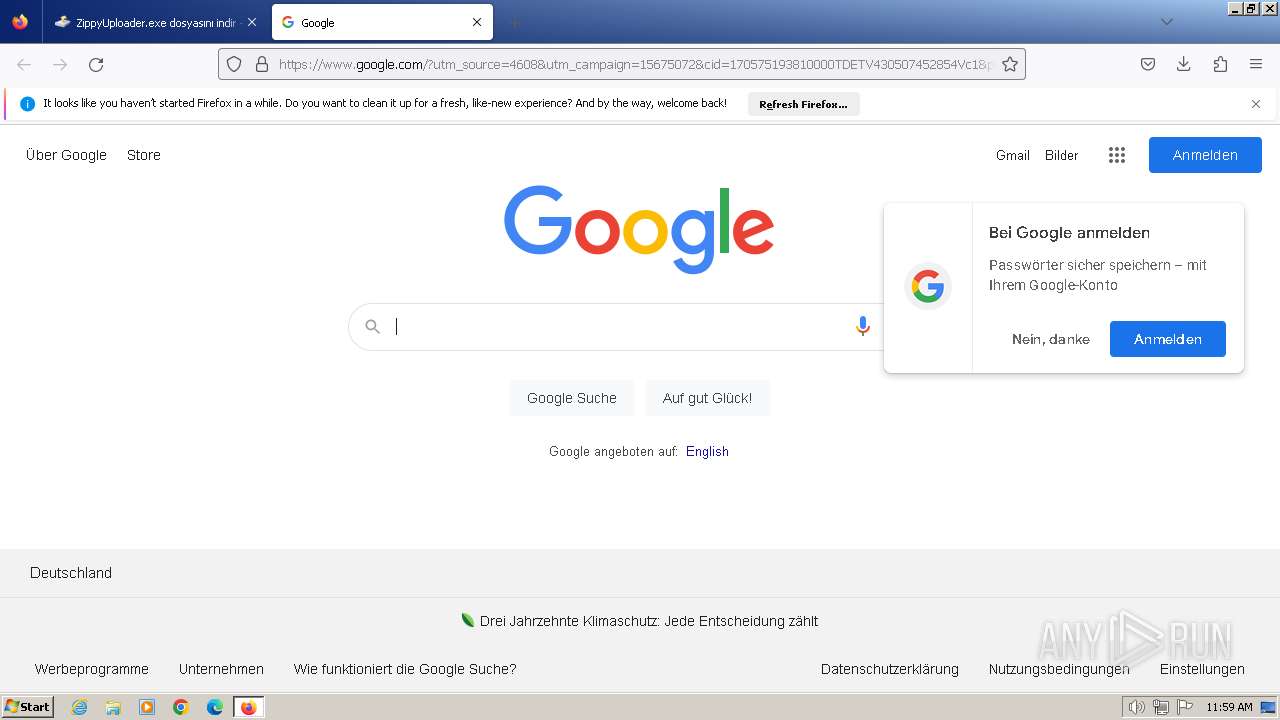
Task: Open the Extensions puzzle icon
Action: coord(1220,64)
